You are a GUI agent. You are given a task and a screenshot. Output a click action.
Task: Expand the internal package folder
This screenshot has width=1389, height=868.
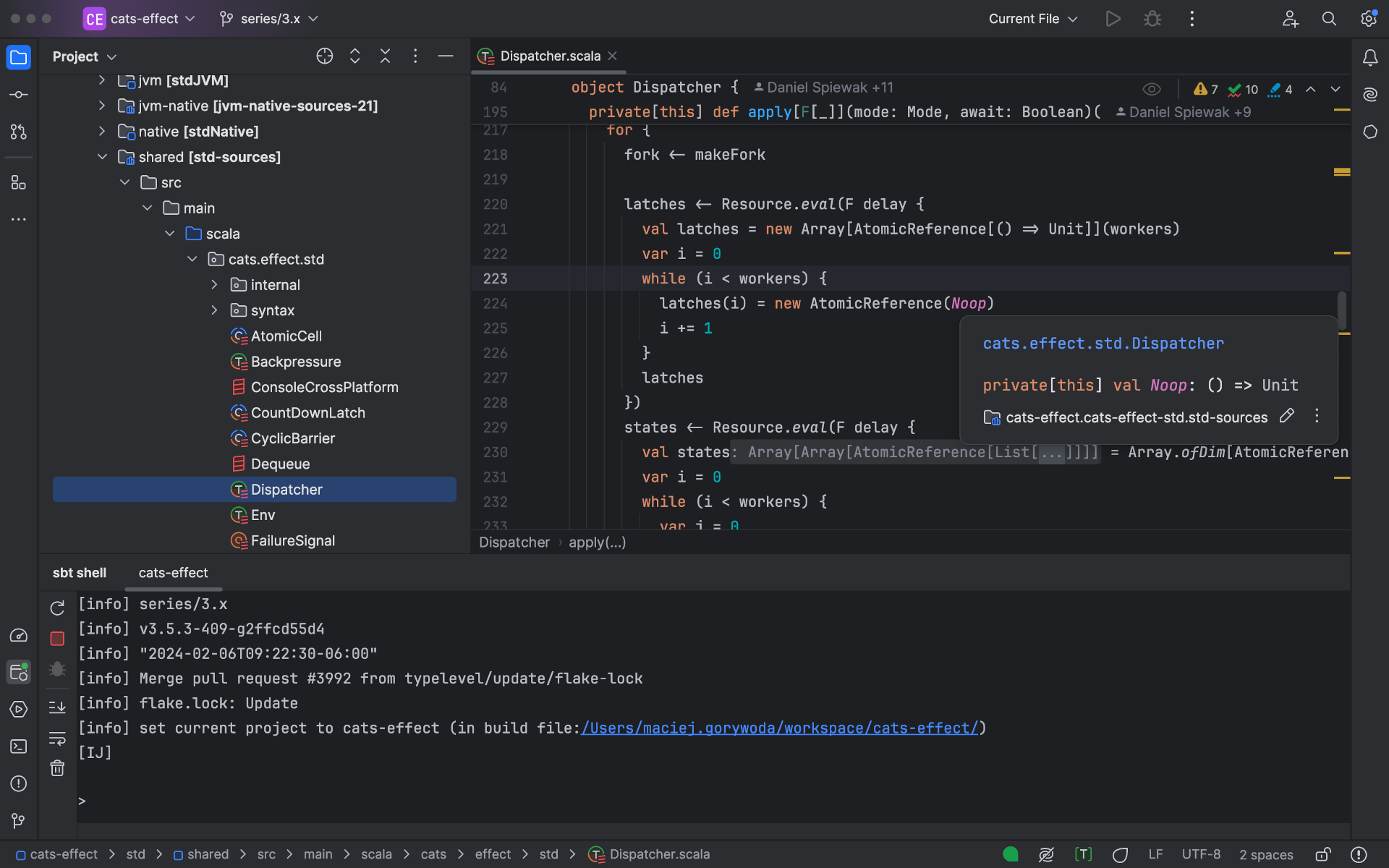[x=214, y=285]
